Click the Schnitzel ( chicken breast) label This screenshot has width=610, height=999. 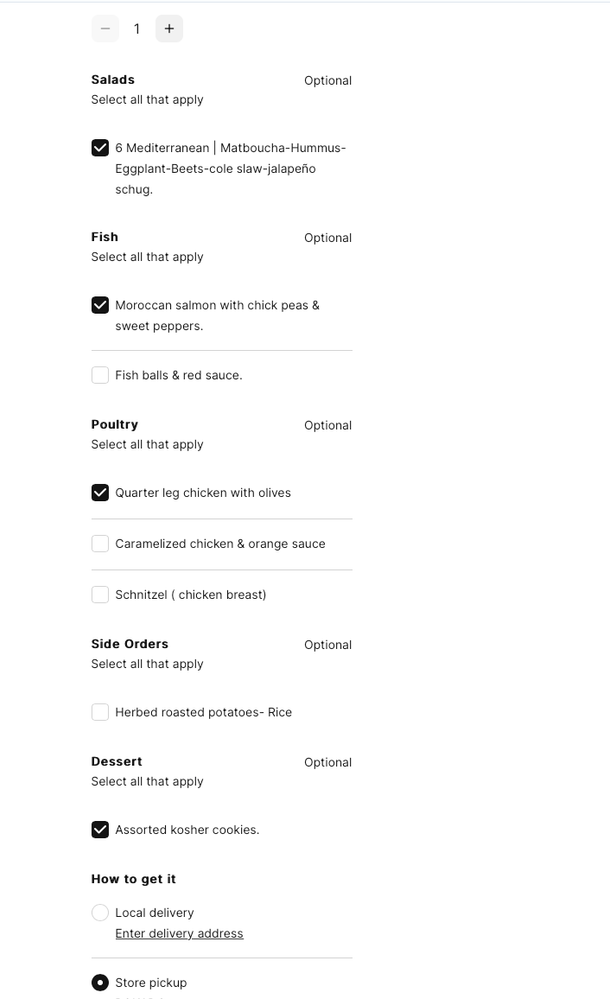click(x=190, y=595)
